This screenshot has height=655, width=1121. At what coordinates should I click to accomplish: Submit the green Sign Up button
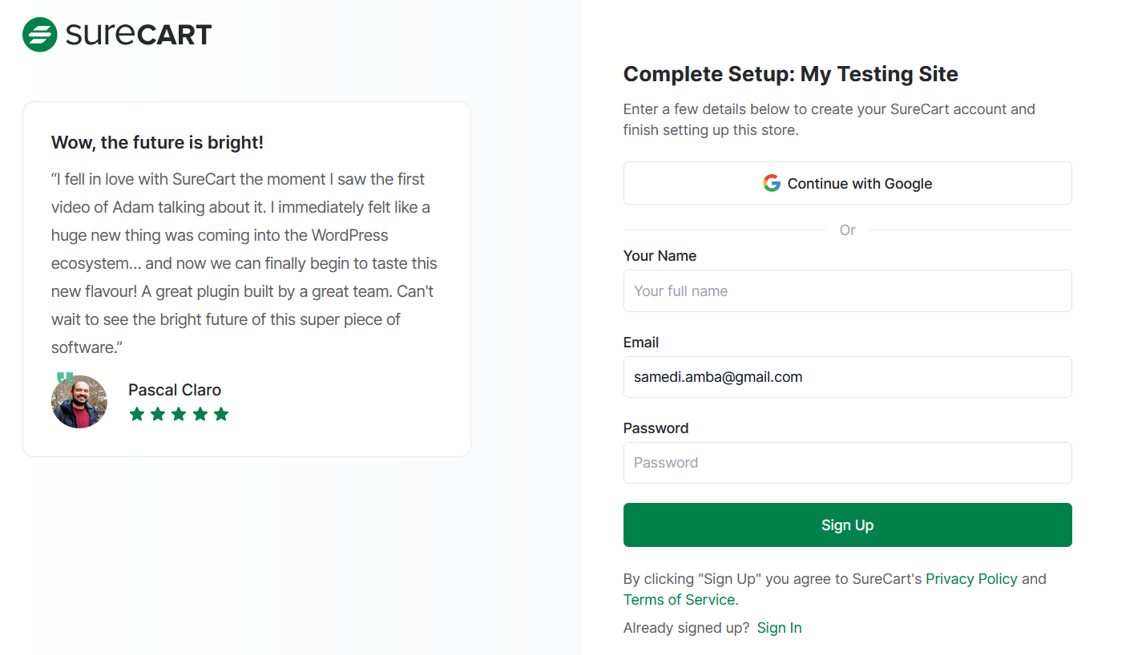click(847, 525)
